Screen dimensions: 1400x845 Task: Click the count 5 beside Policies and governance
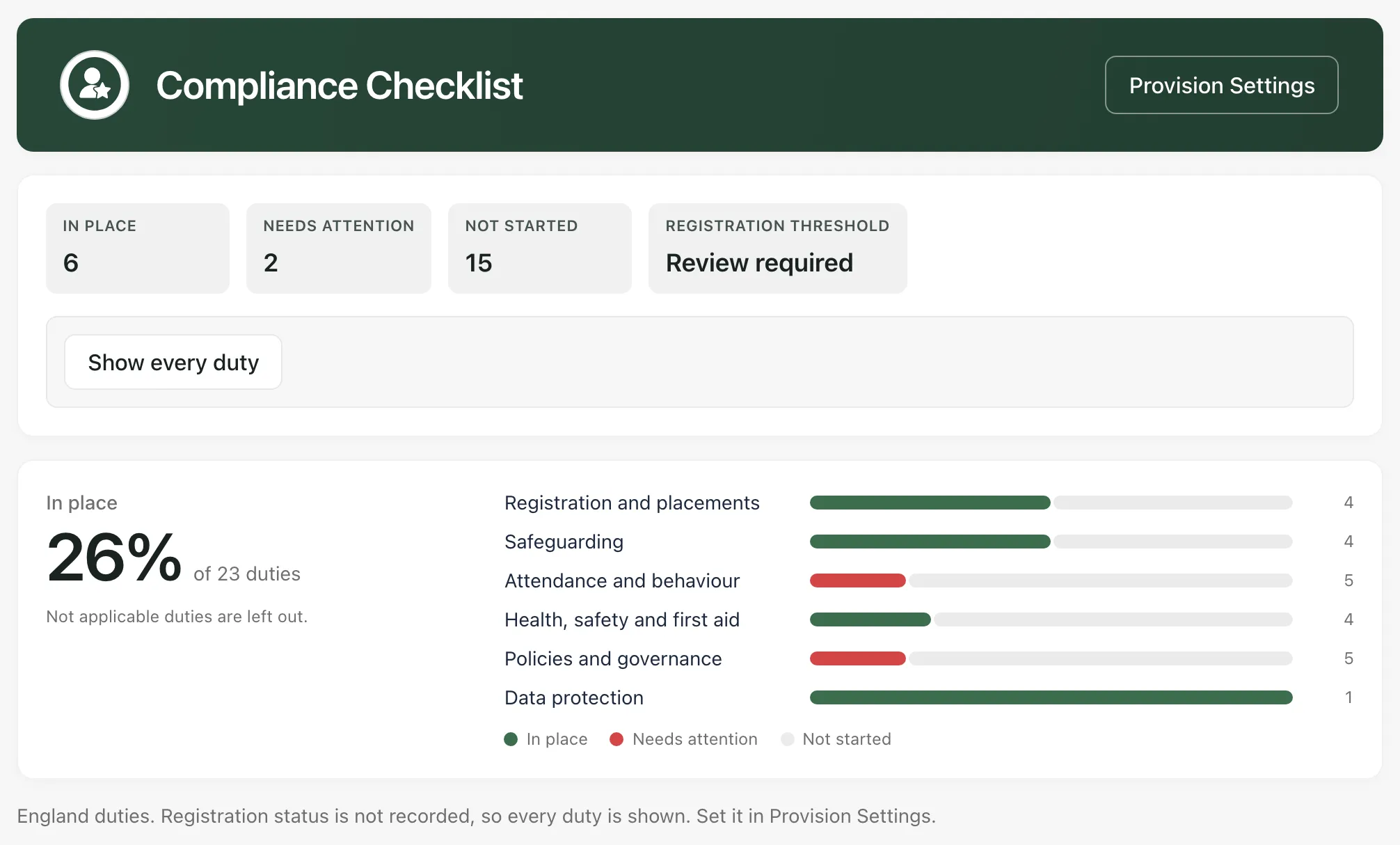click(x=1349, y=658)
